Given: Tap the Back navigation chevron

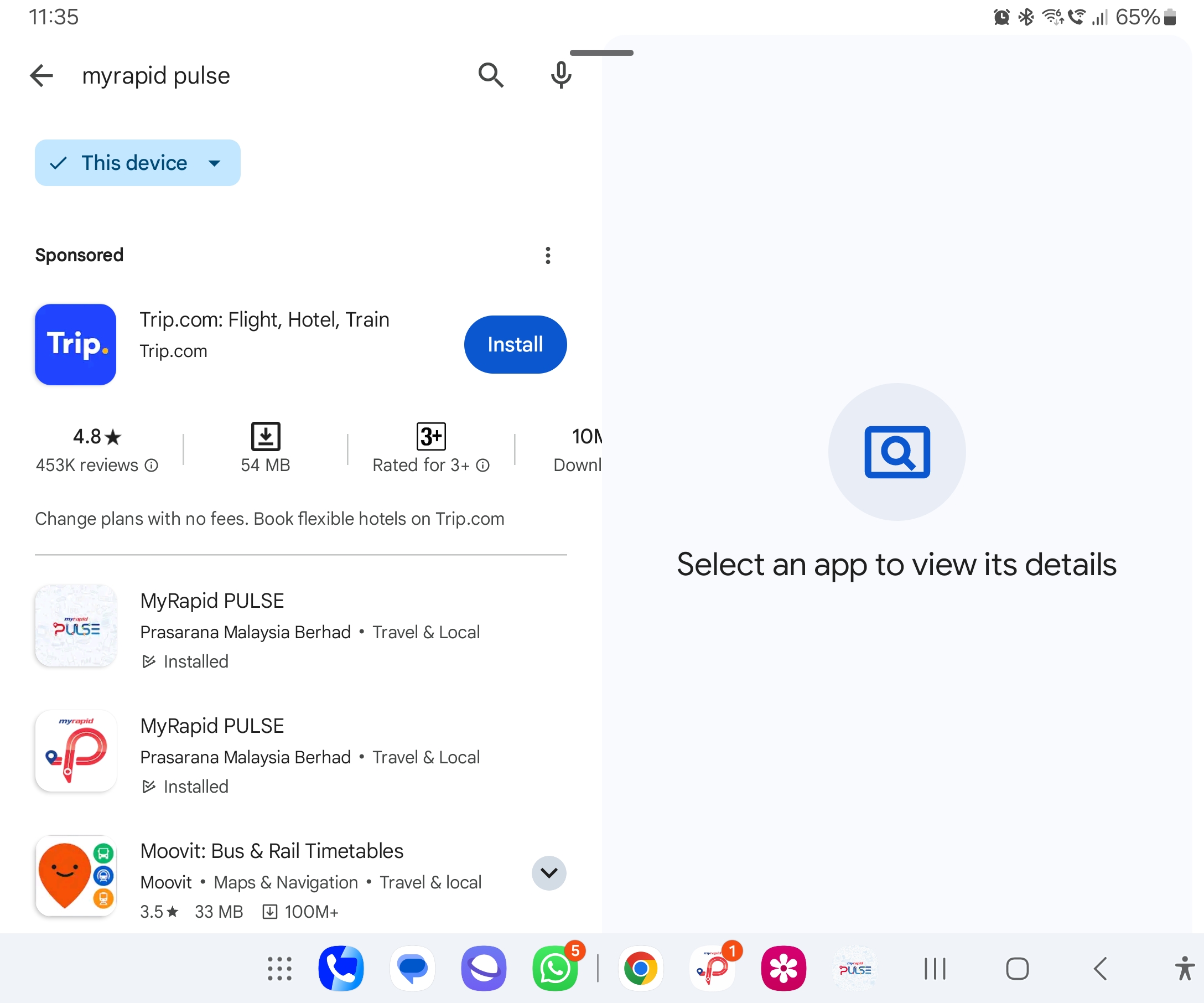Looking at the screenshot, I should coord(1099,969).
